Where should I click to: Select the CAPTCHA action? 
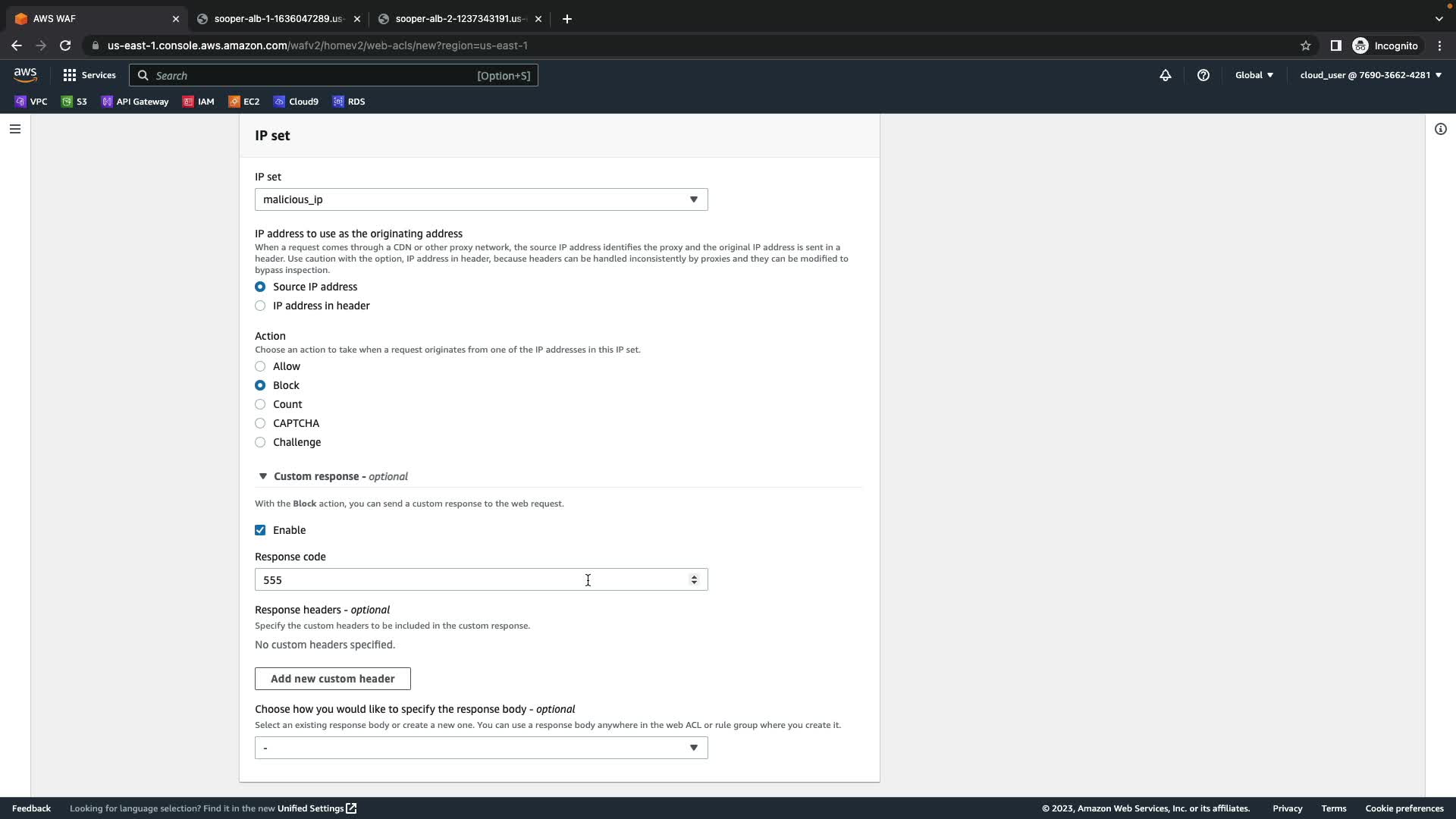[260, 423]
